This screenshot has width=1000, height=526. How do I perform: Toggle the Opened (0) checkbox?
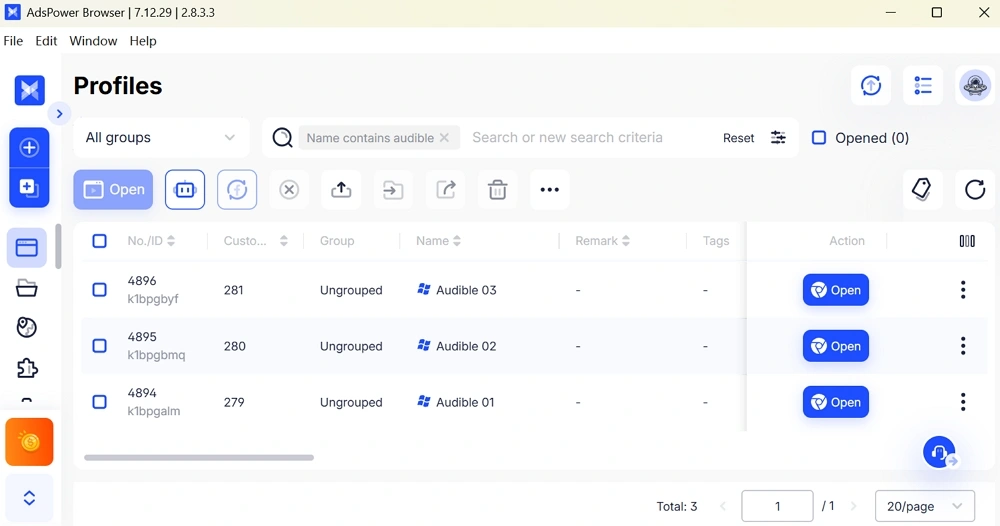click(819, 138)
